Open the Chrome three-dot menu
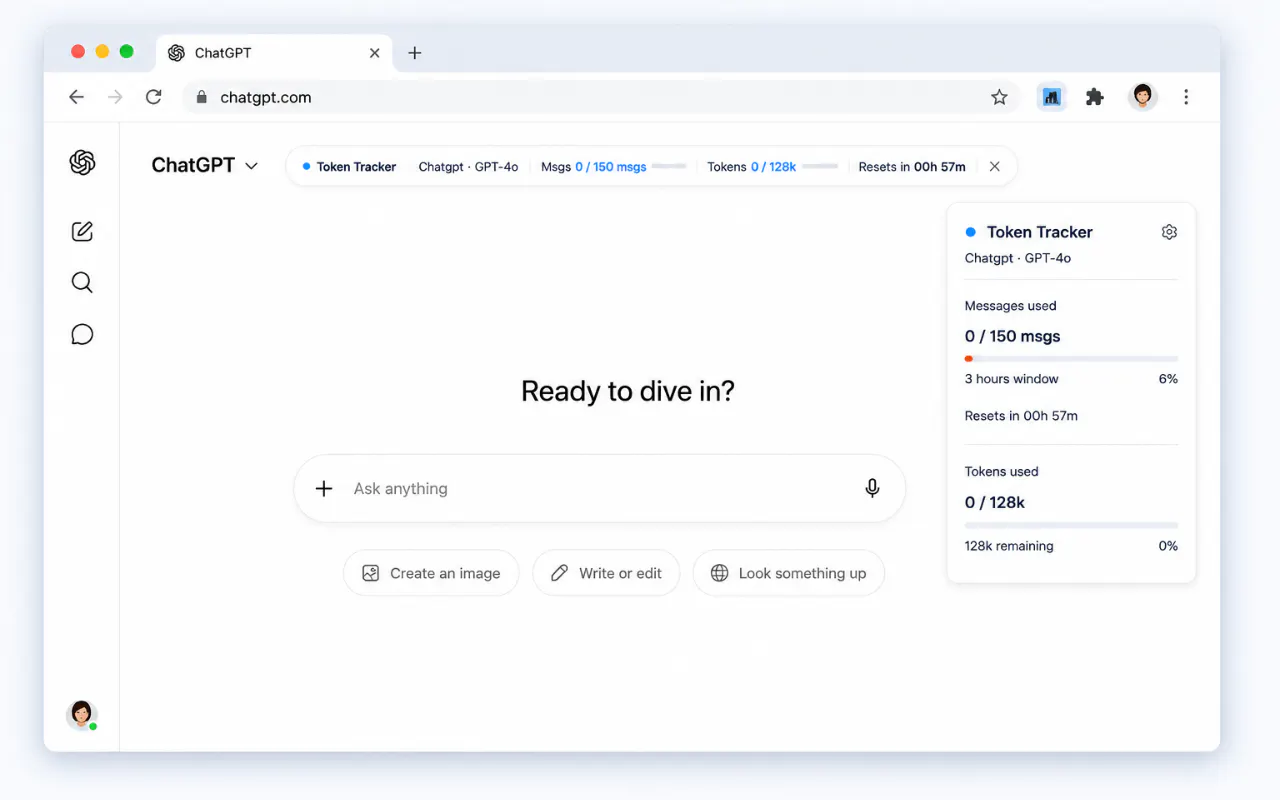Image resolution: width=1280 pixels, height=800 pixels. (x=1186, y=97)
